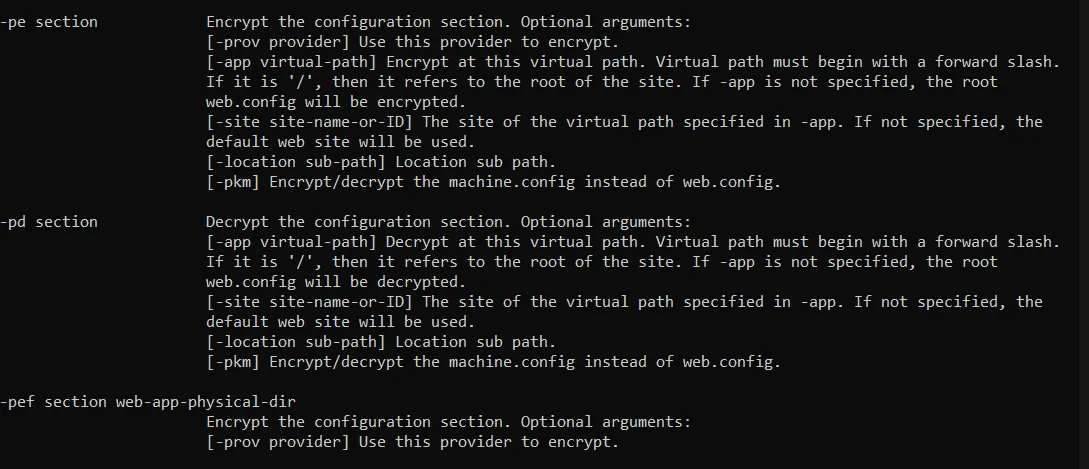Click the text "web.config will be encrypted."
The width and height of the screenshot is (1089, 469).
[336, 102]
